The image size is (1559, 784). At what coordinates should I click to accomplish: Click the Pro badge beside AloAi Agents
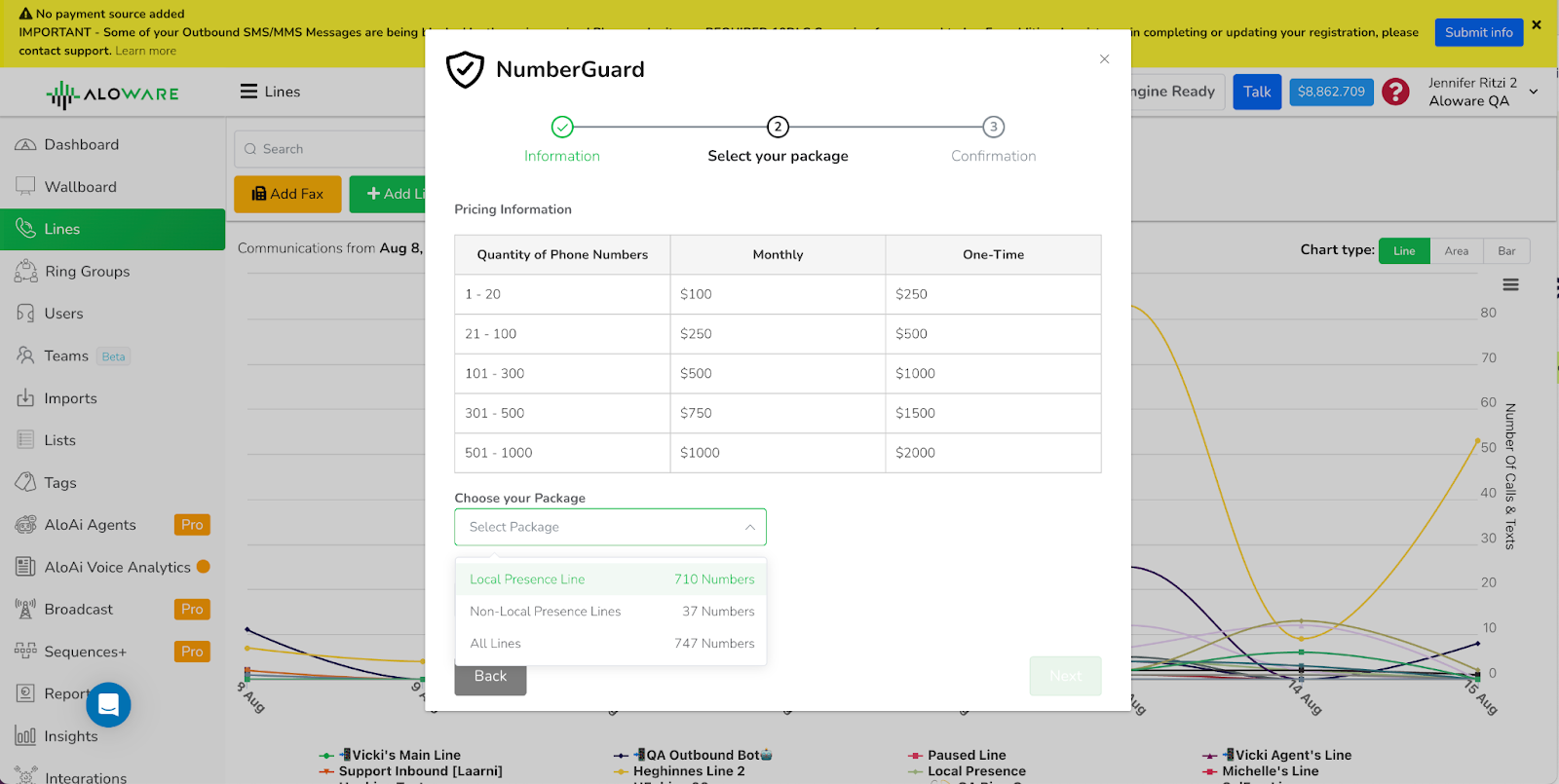(192, 524)
